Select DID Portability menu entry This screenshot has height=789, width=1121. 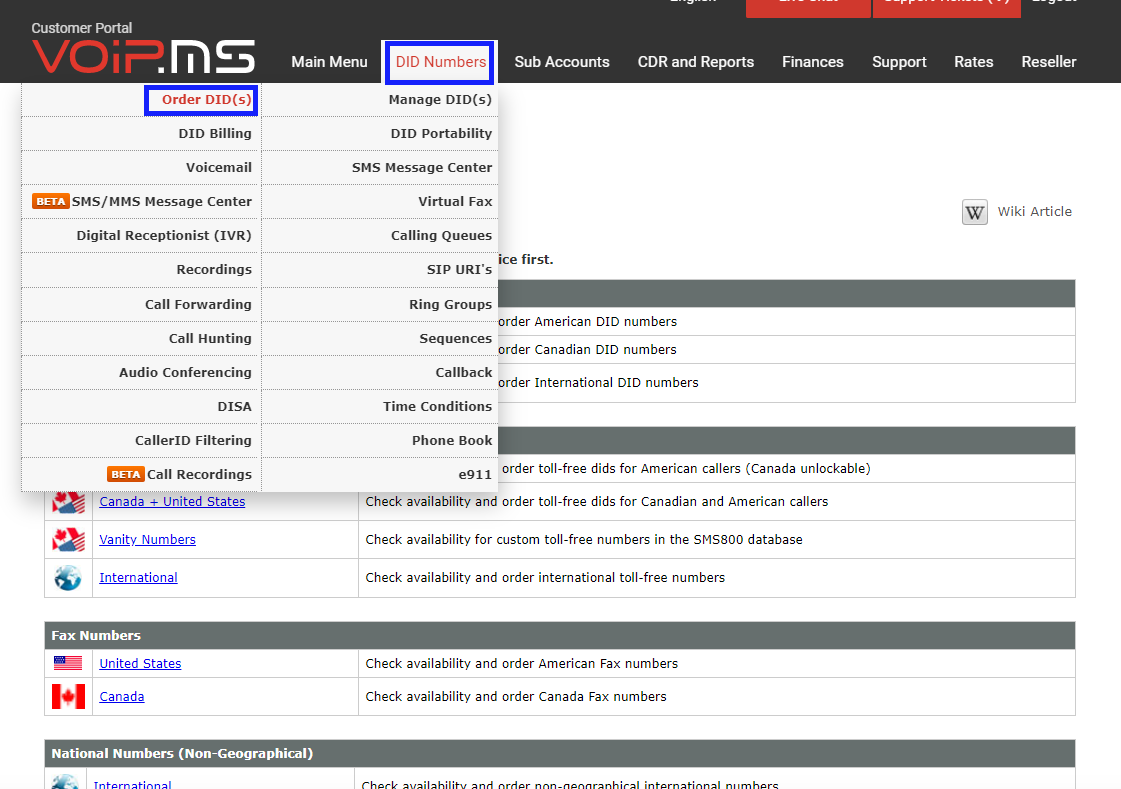(441, 134)
